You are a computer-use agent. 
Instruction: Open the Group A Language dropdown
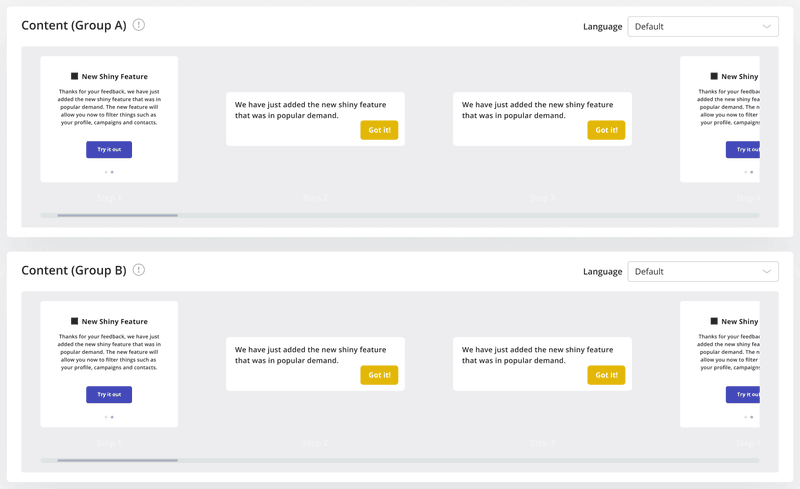tap(703, 27)
